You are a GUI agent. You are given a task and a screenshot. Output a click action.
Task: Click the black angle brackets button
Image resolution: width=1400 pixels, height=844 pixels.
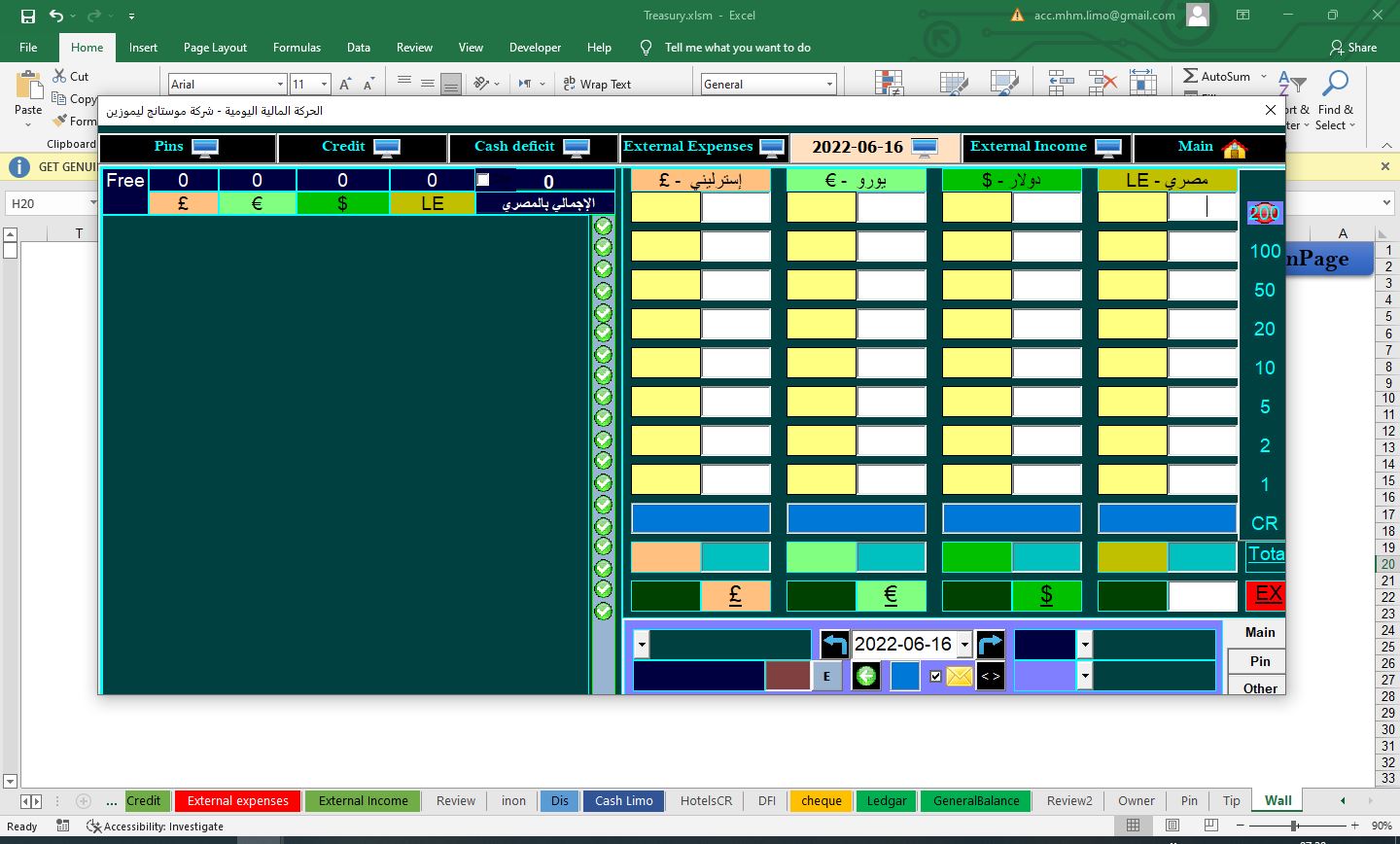pos(990,676)
